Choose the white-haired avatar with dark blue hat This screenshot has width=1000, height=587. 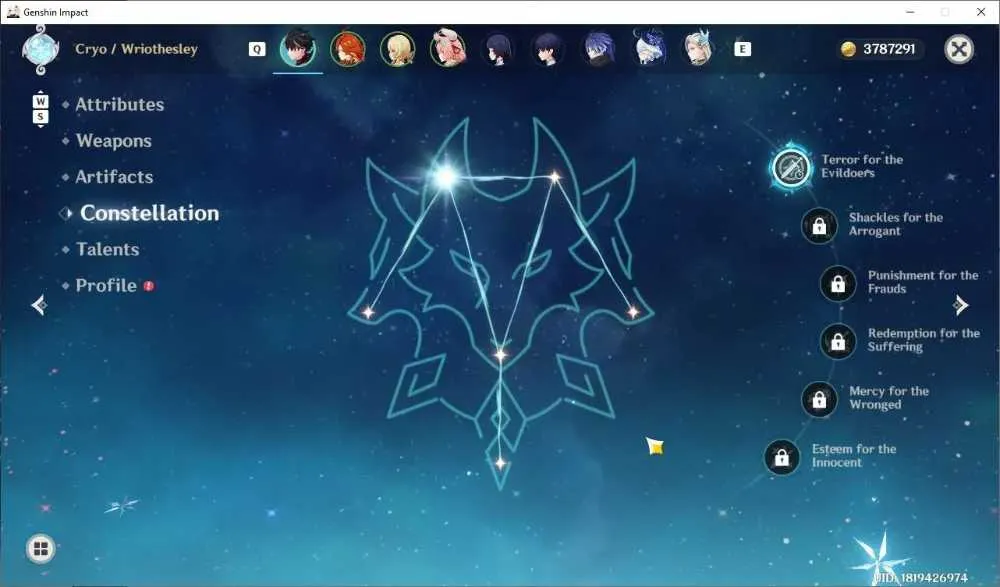[x=649, y=48]
